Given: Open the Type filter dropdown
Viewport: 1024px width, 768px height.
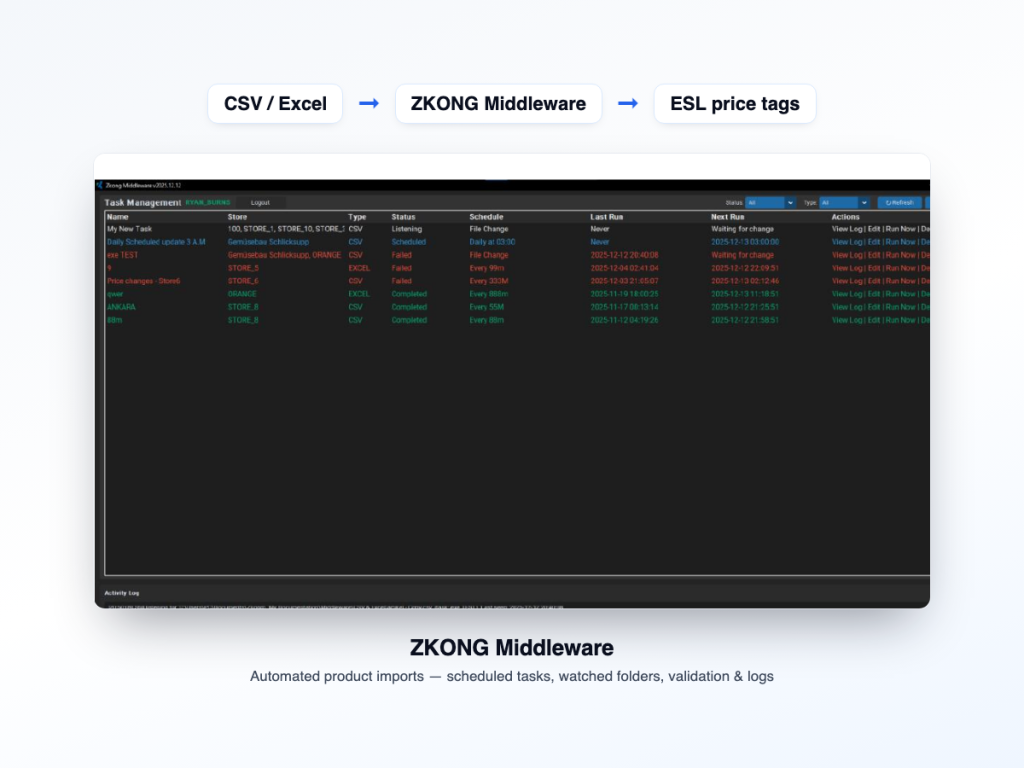Looking at the screenshot, I should [844, 203].
